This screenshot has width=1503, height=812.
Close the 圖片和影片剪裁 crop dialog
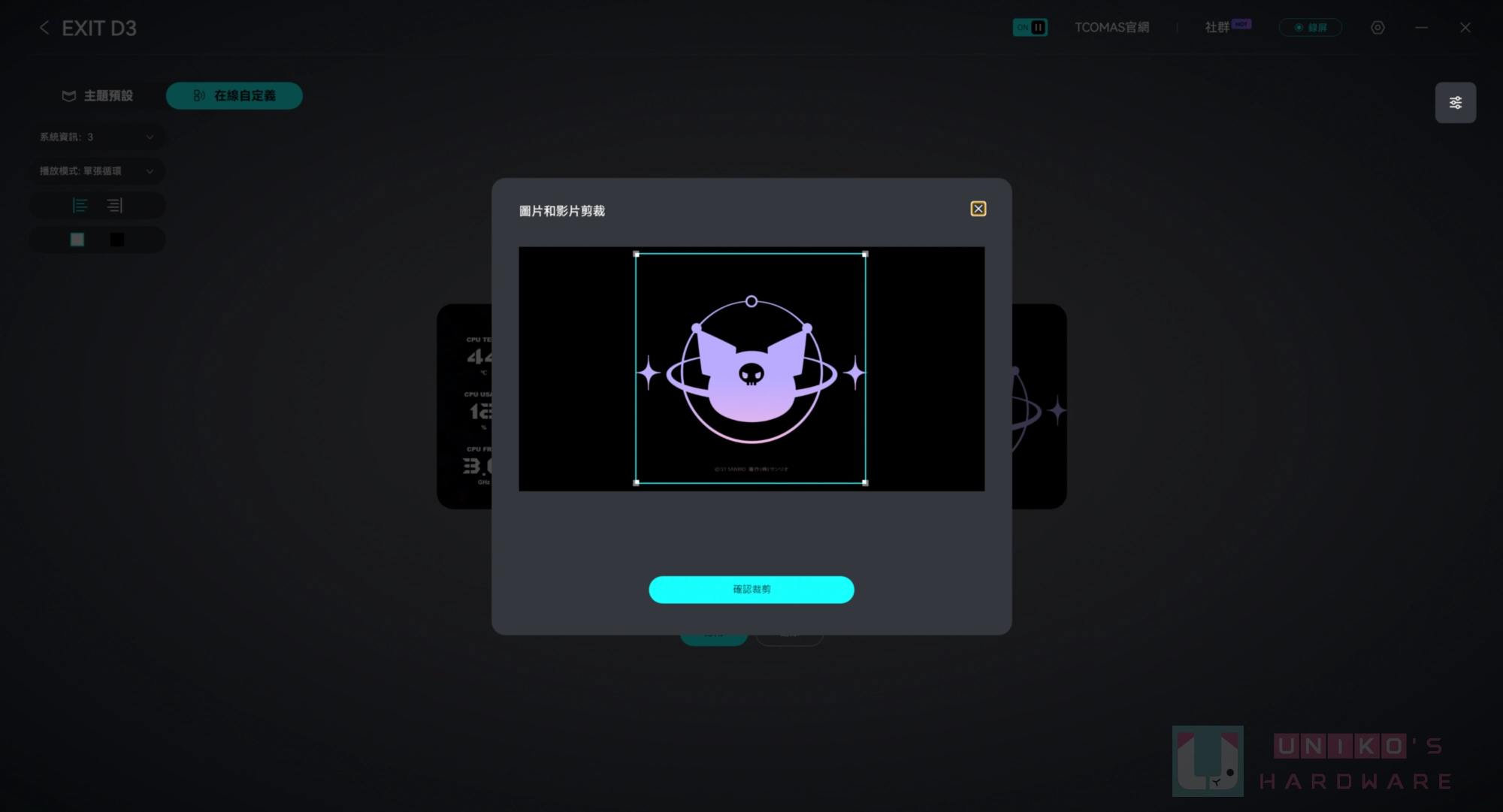coord(978,209)
